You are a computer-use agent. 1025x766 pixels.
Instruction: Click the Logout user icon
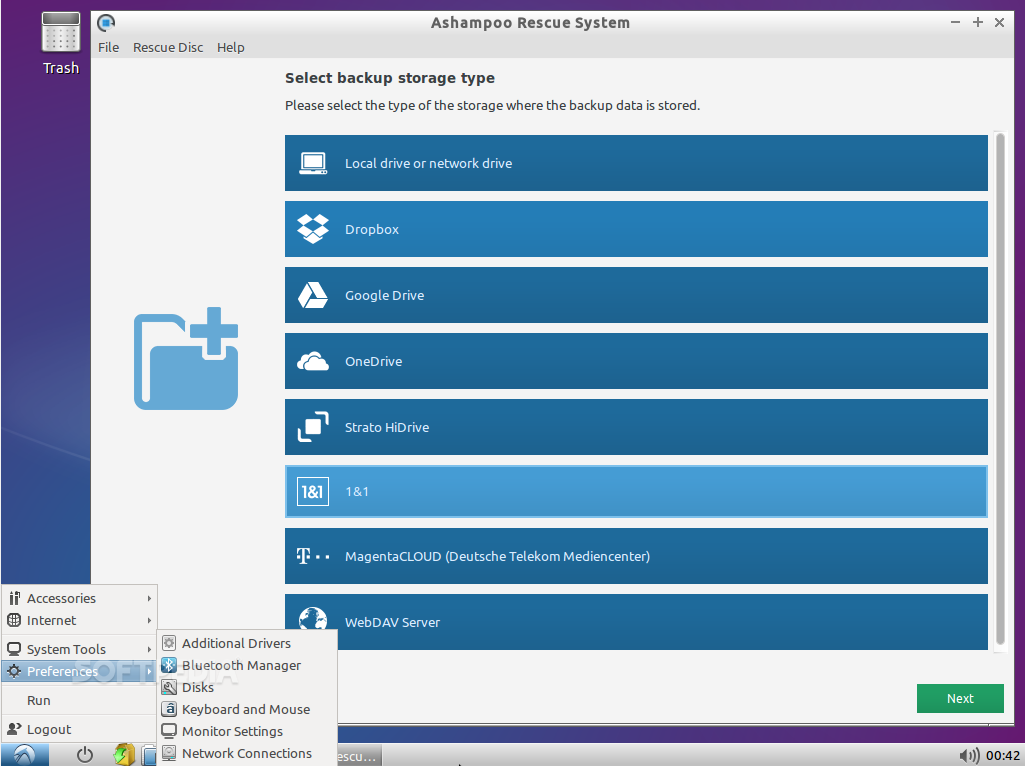pos(14,729)
